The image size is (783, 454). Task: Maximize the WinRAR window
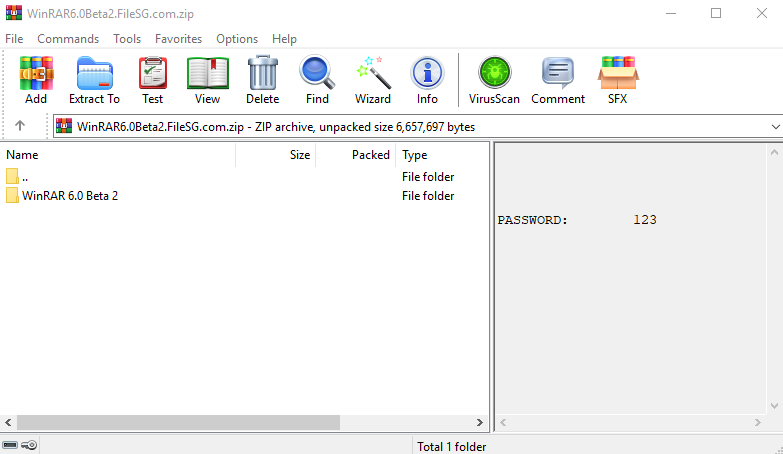pyautogui.click(x=716, y=13)
